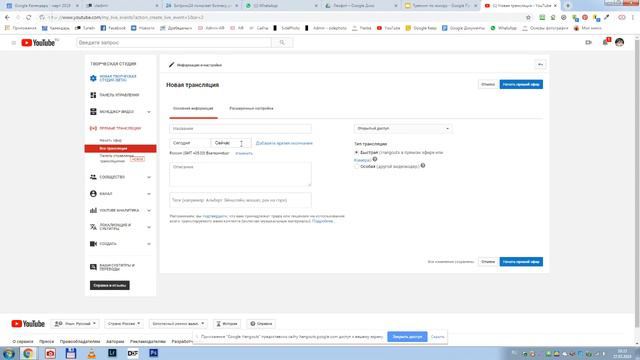
Task: Click the search magnifier button
Action: point(282,42)
